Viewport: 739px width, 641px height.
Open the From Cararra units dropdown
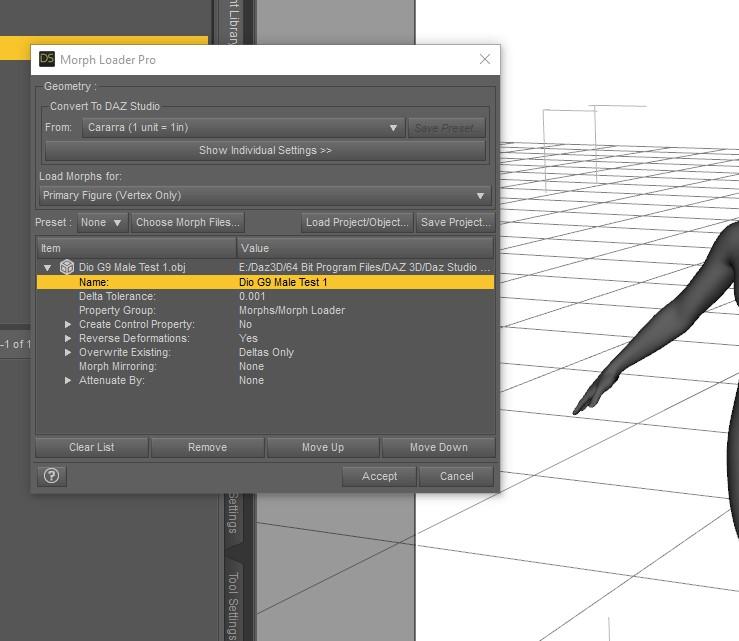243,128
